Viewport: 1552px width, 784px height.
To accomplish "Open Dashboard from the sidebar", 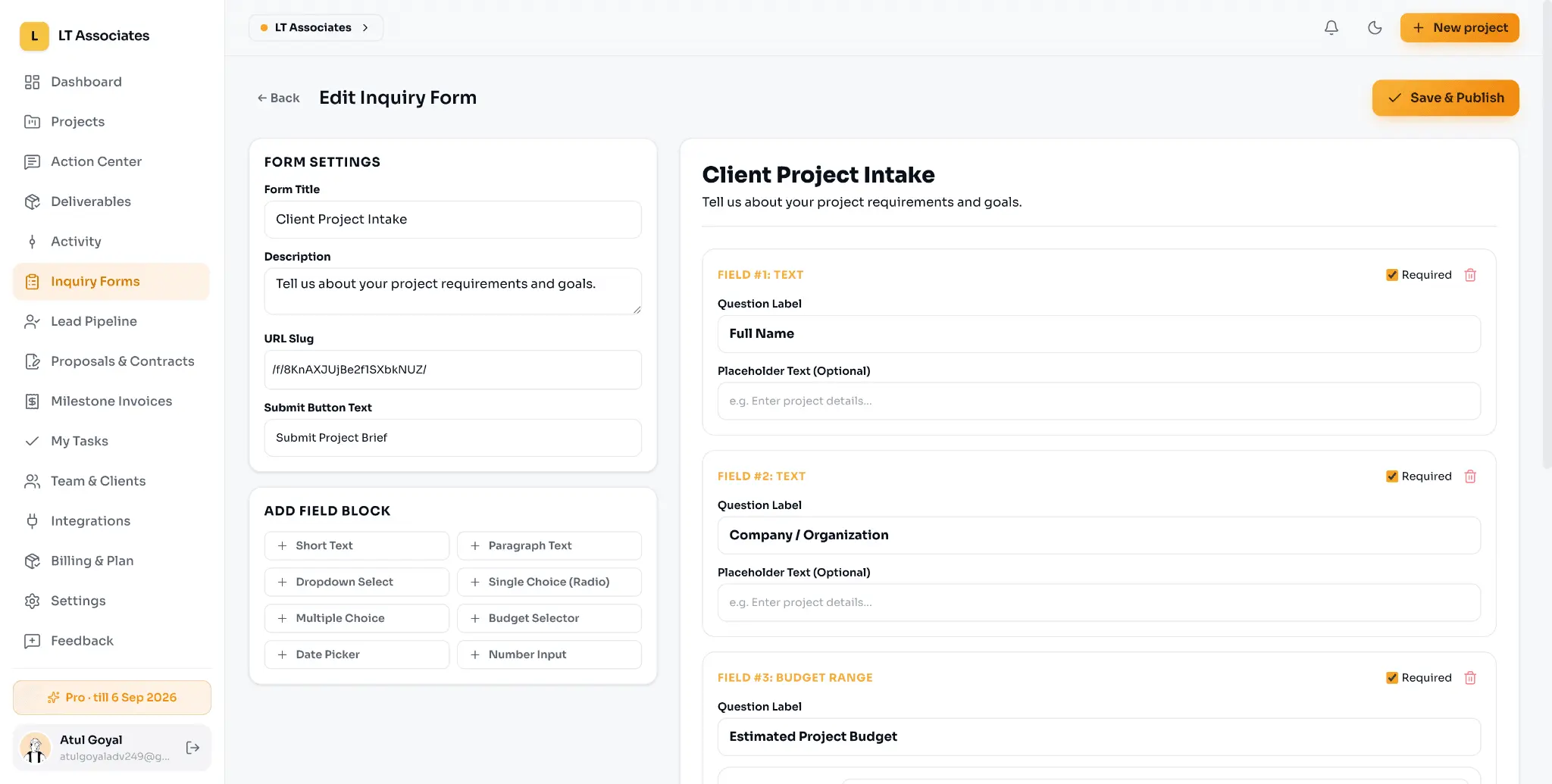I will [x=111, y=82].
